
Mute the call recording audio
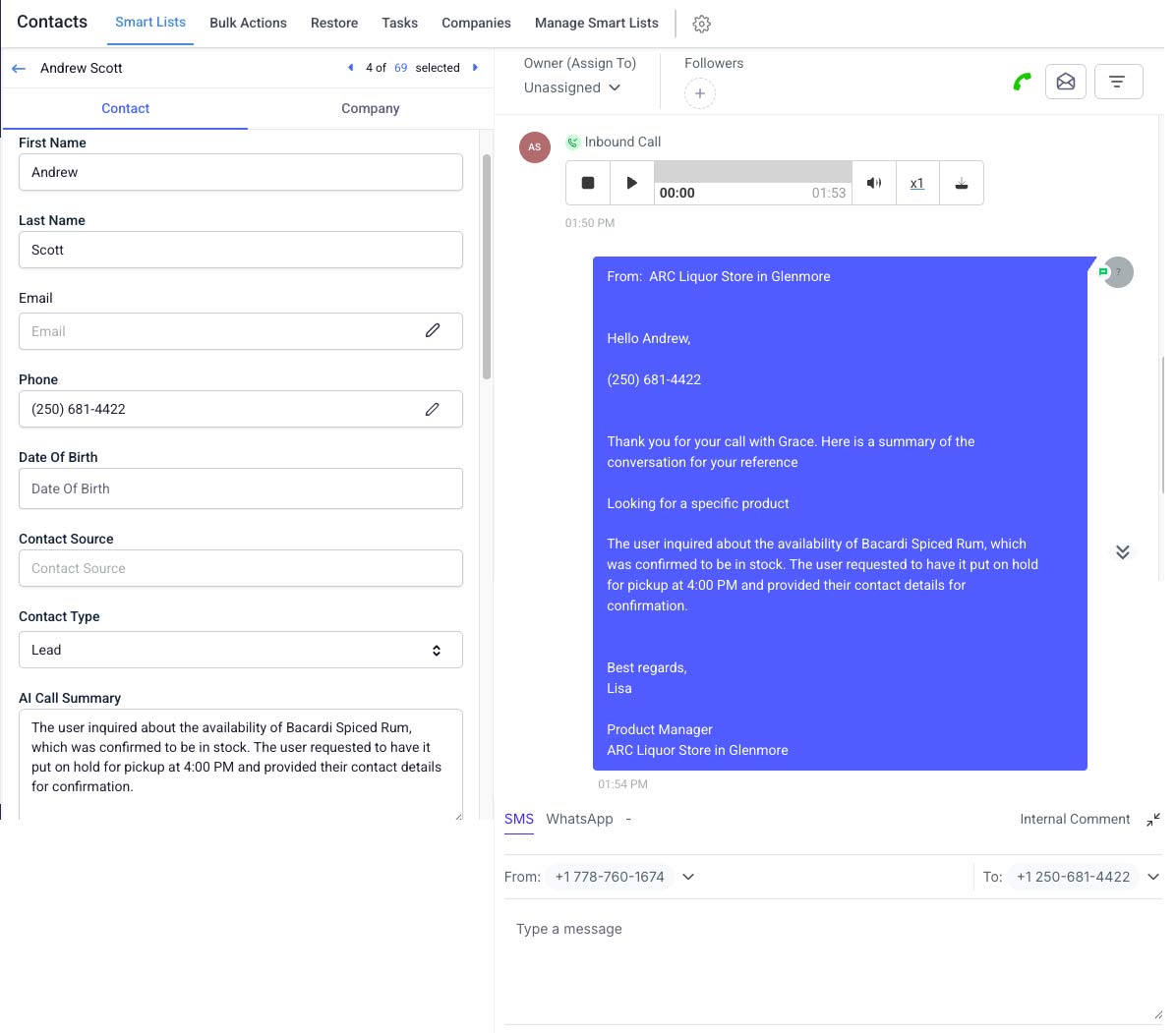(x=873, y=183)
